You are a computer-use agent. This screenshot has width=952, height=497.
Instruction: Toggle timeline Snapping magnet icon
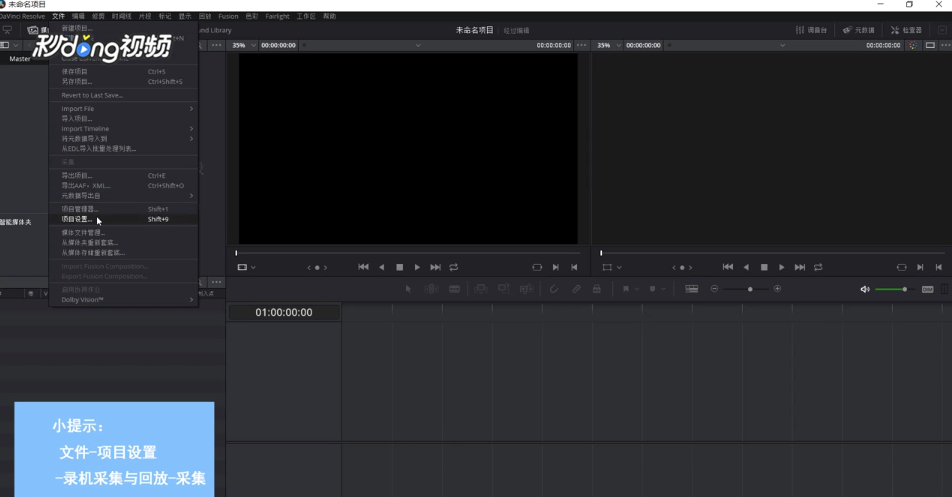(554, 289)
